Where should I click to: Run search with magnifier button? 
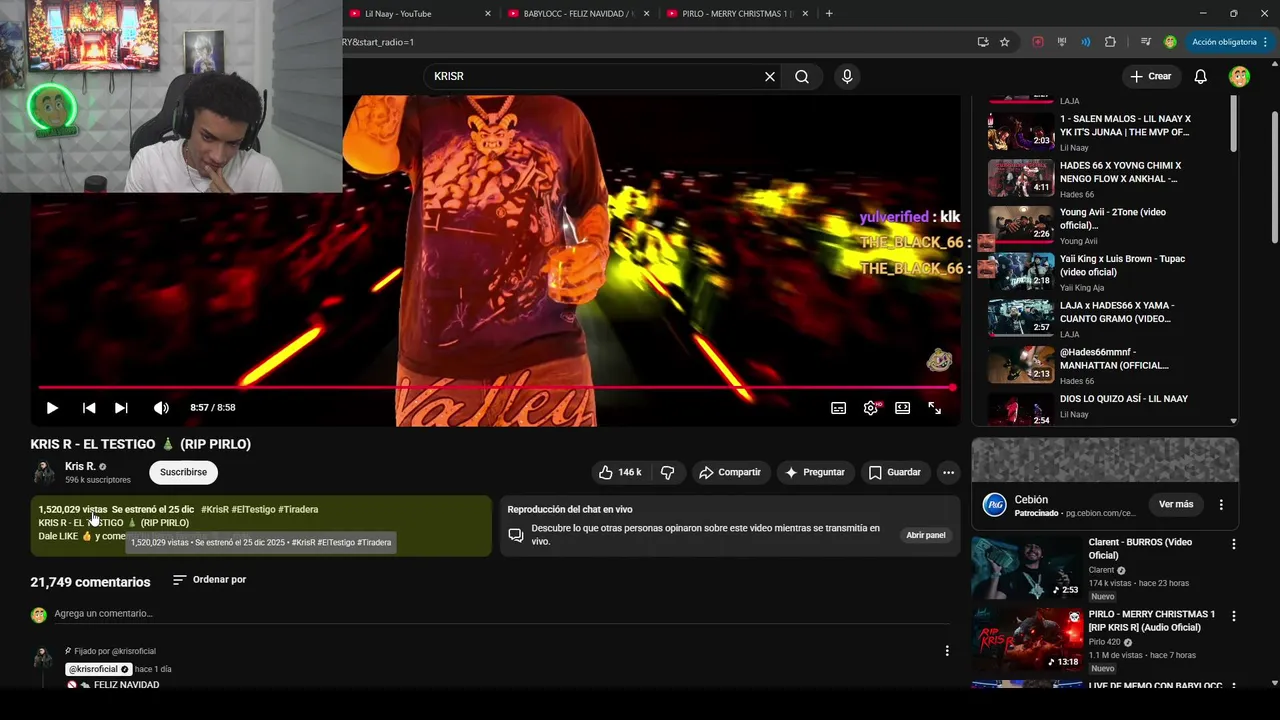click(802, 76)
